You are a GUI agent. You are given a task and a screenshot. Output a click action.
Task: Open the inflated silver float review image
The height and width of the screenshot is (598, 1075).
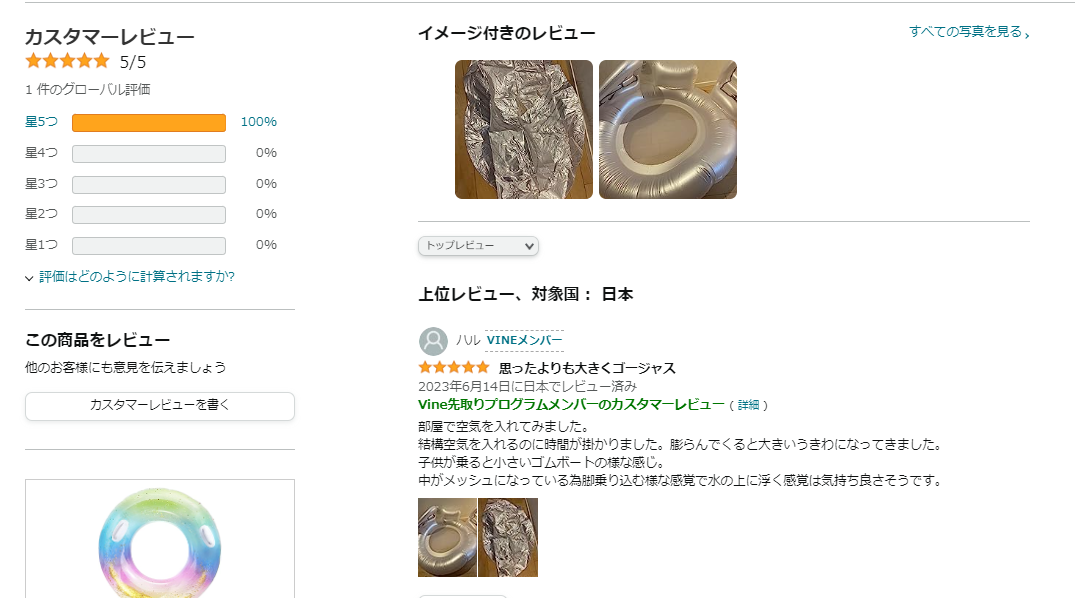(x=667, y=129)
